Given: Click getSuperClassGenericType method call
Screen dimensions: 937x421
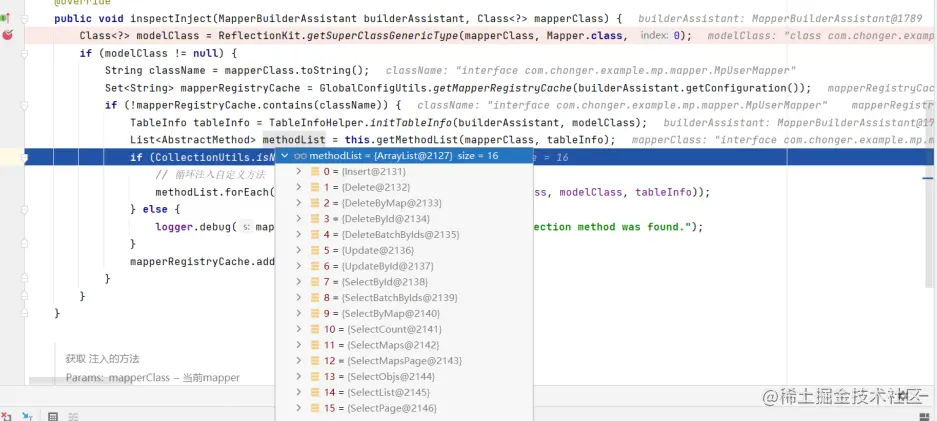Looking at the screenshot, I should click(382, 36).
